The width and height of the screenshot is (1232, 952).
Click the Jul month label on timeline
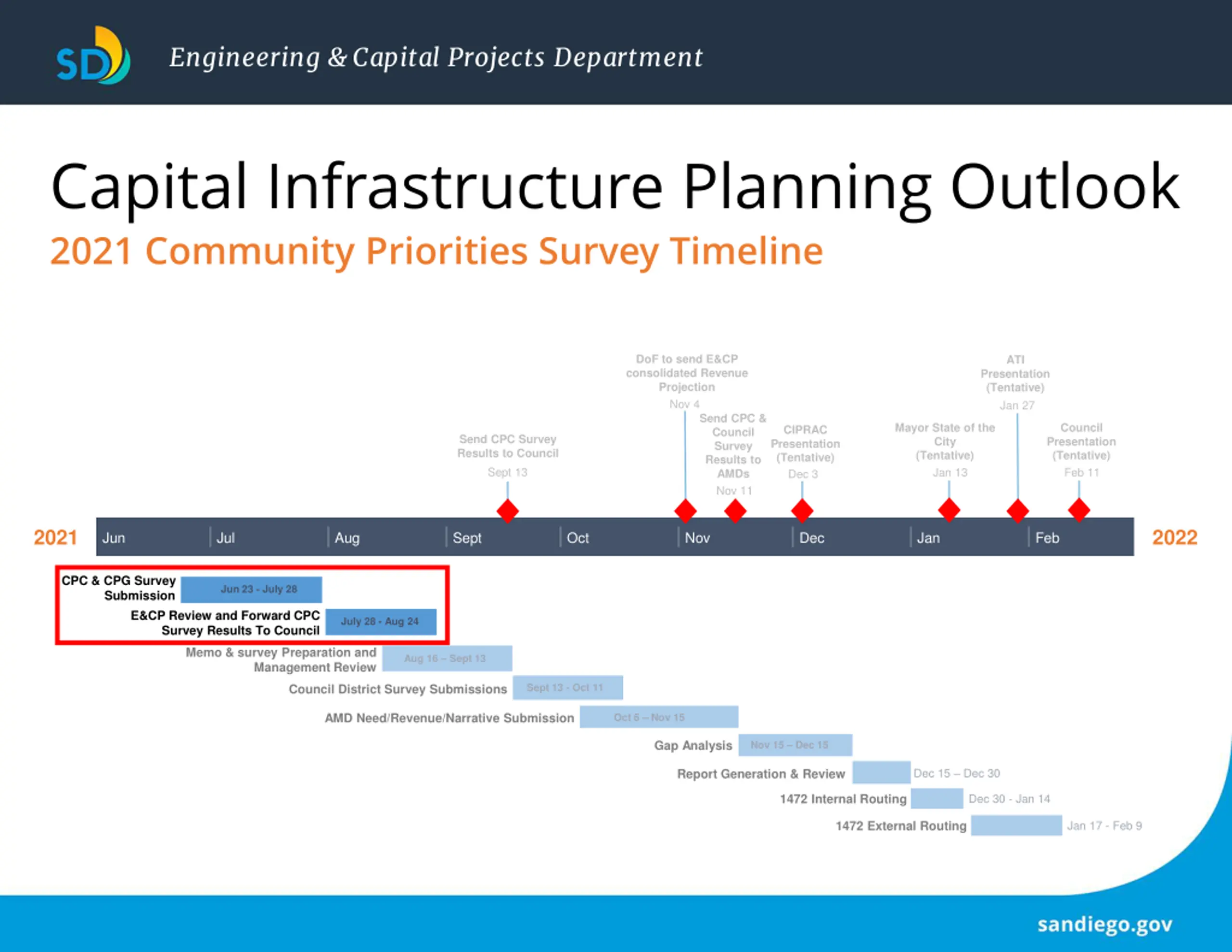(x=226, y=538)
